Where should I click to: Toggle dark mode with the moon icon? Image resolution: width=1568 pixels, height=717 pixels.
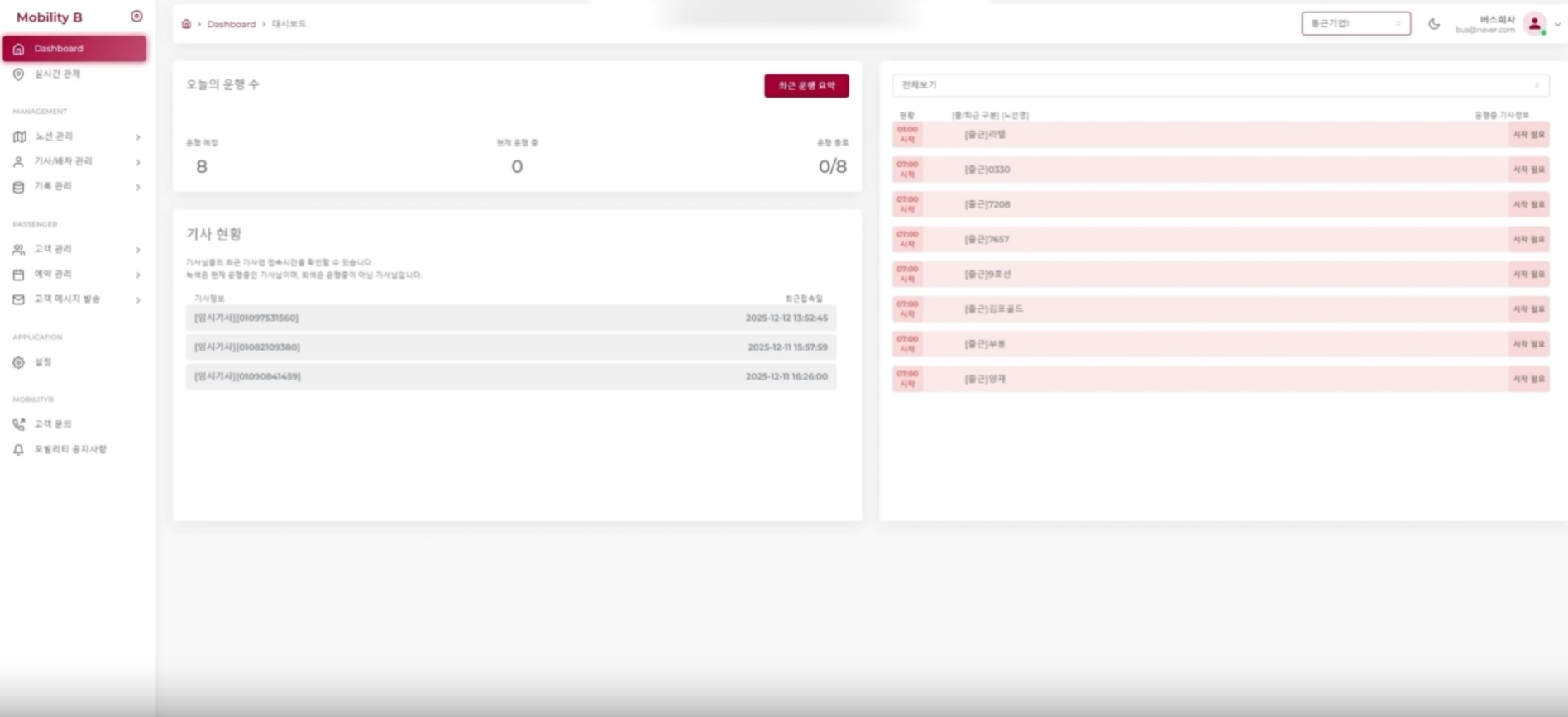1434,24
